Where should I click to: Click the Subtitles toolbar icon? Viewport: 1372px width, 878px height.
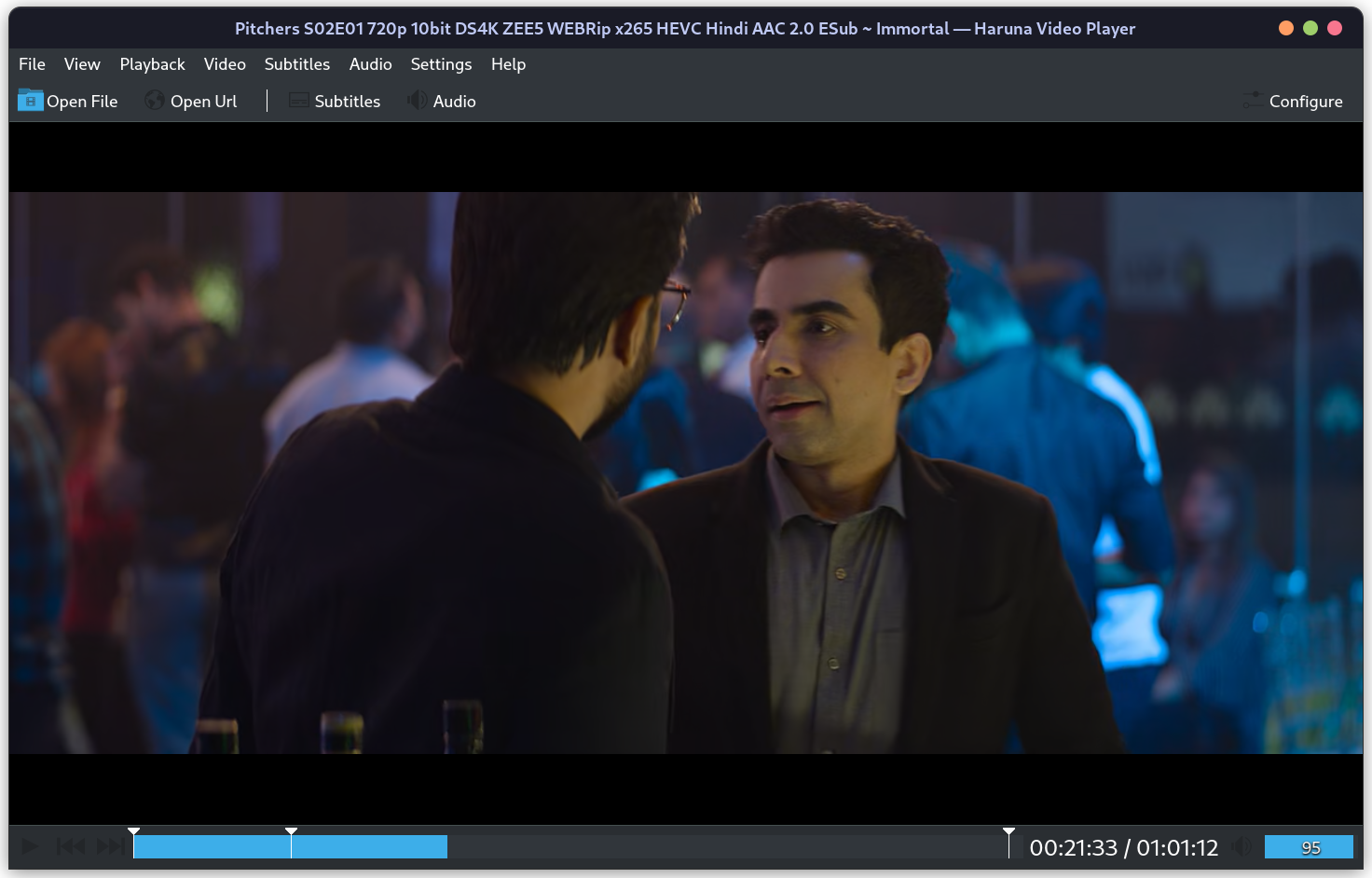pos(298,101)
